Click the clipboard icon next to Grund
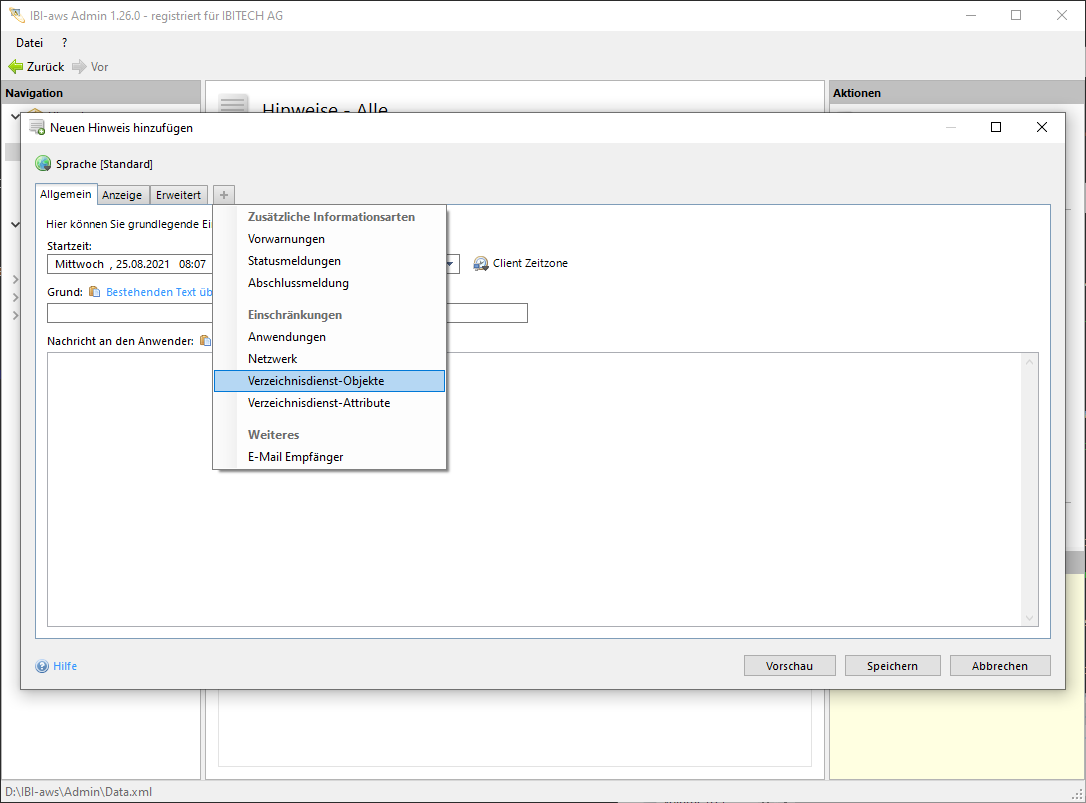Viewport: 1086px width, 803px height. pyautogui.click(x=95, y=292)
